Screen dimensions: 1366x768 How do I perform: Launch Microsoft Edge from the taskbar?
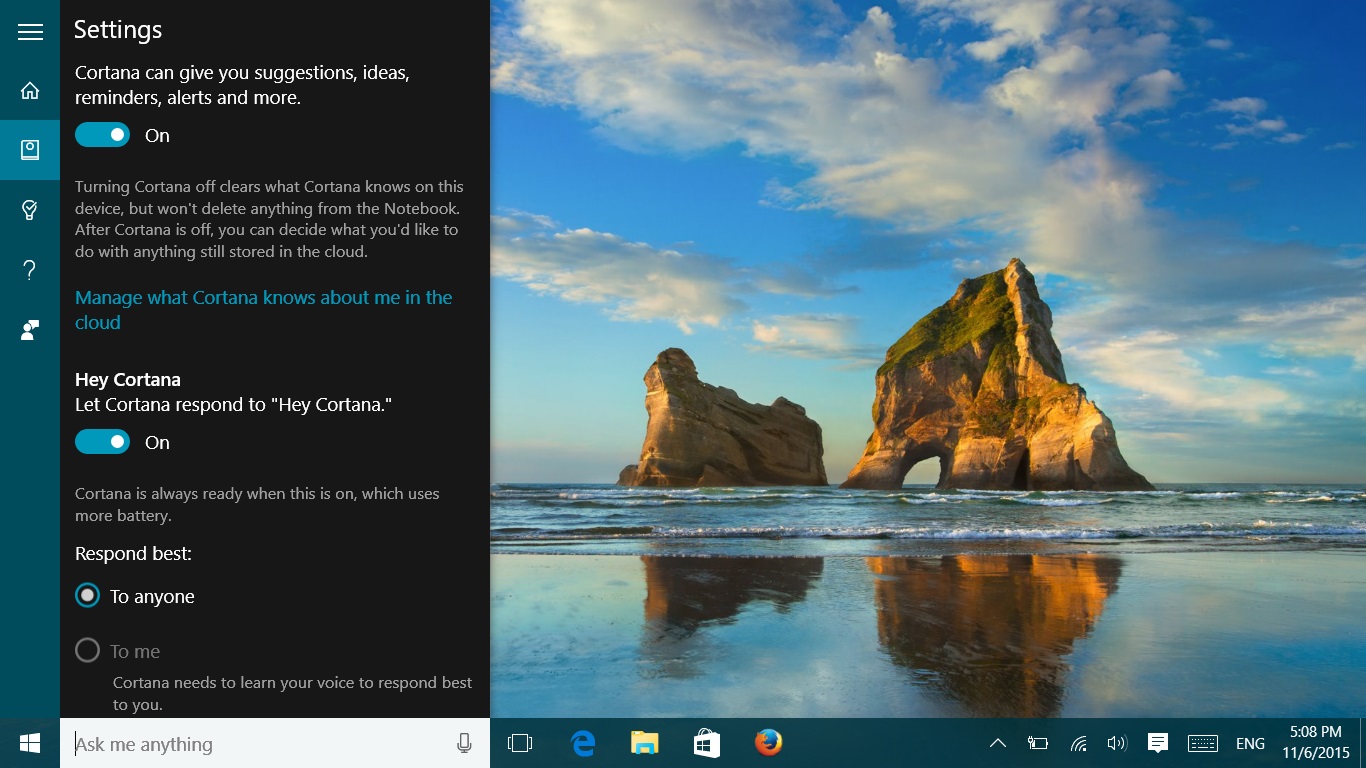click(583, 743)
